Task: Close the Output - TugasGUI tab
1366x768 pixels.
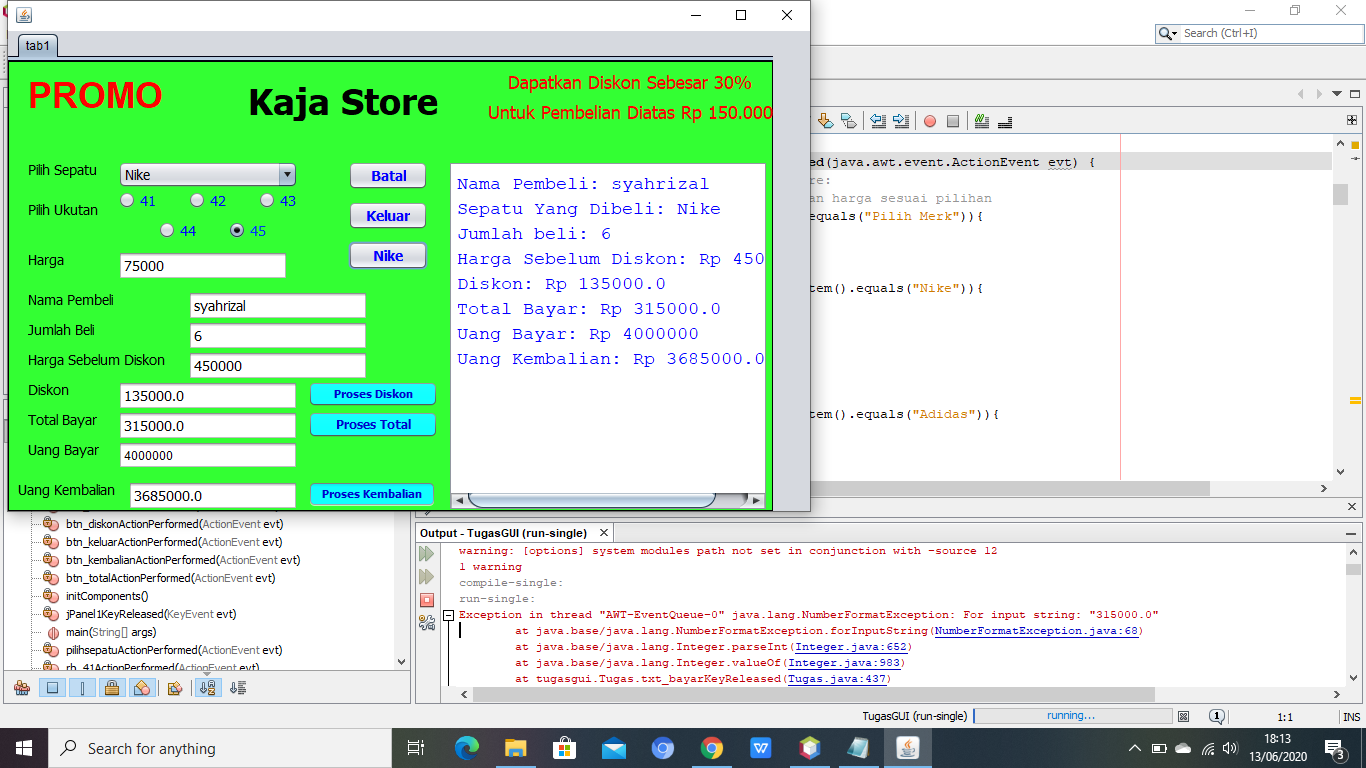Action: (605, 533)
